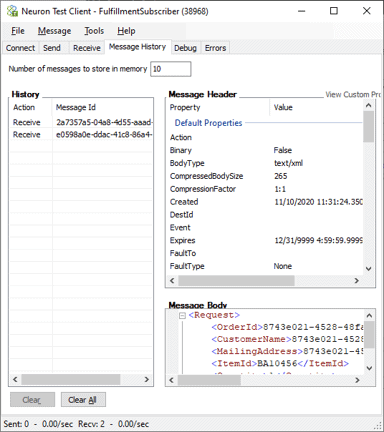Switch to the Receive tab
The height and width of the screenshot is (432, 384).
pos(87,48)
